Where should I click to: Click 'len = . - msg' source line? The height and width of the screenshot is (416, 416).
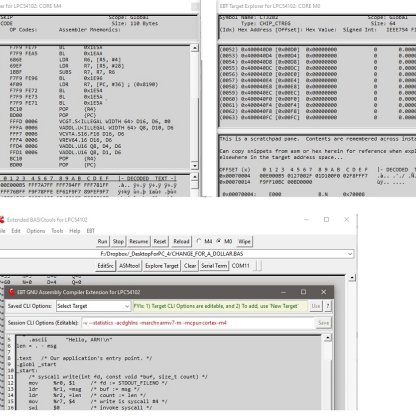point(37,346)
